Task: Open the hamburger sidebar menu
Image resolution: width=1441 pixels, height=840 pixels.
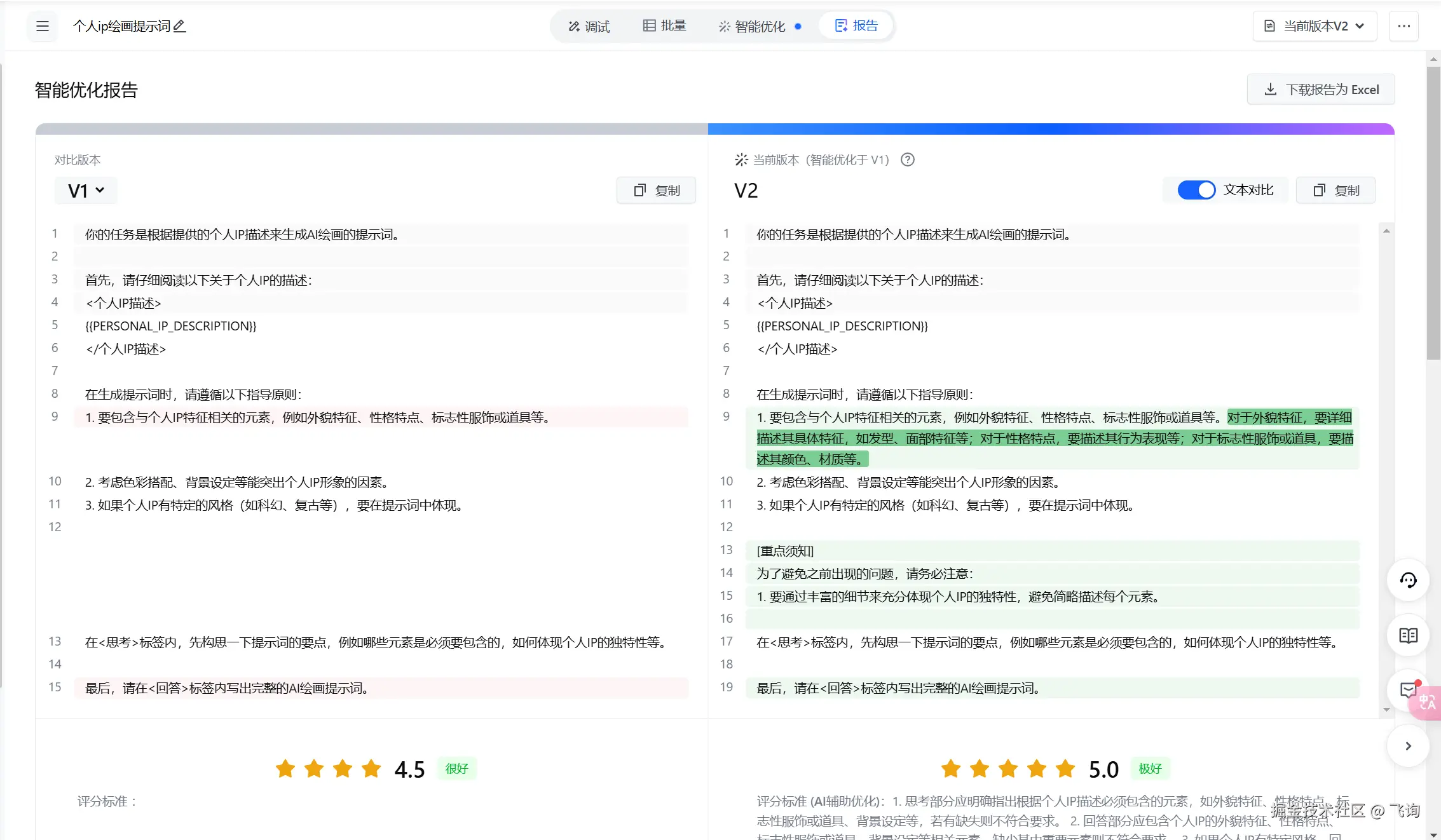Action: tap(43, 26)
